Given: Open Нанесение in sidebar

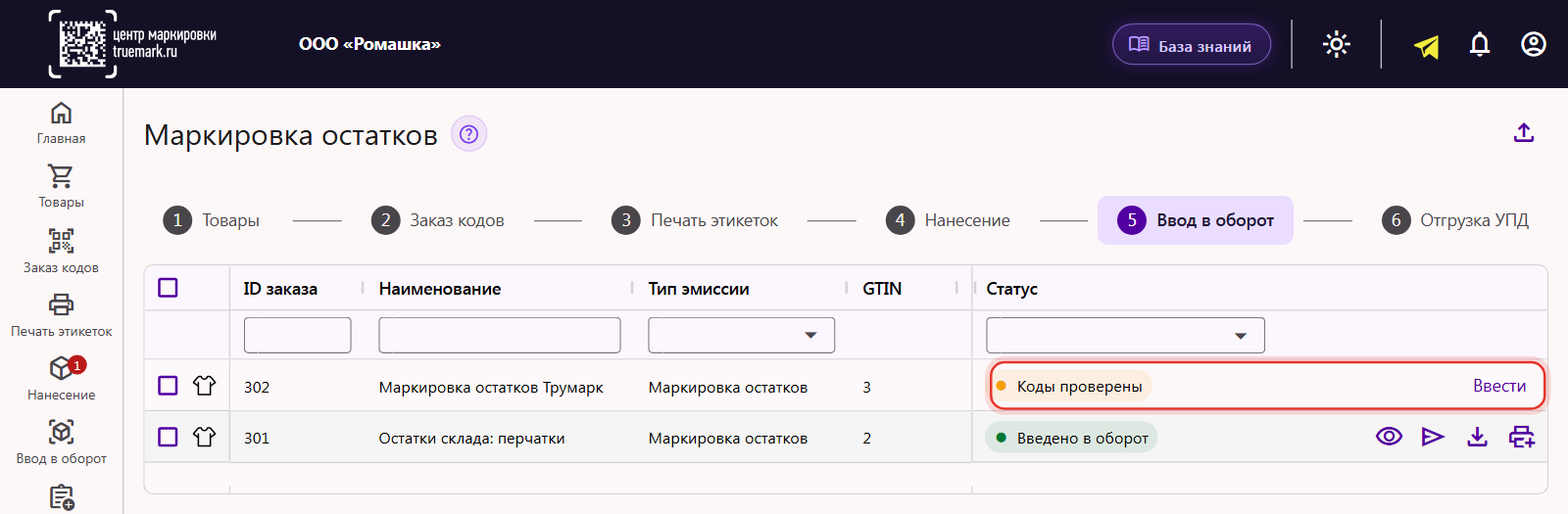Looking at the screenshot, I should pos(61,379).
